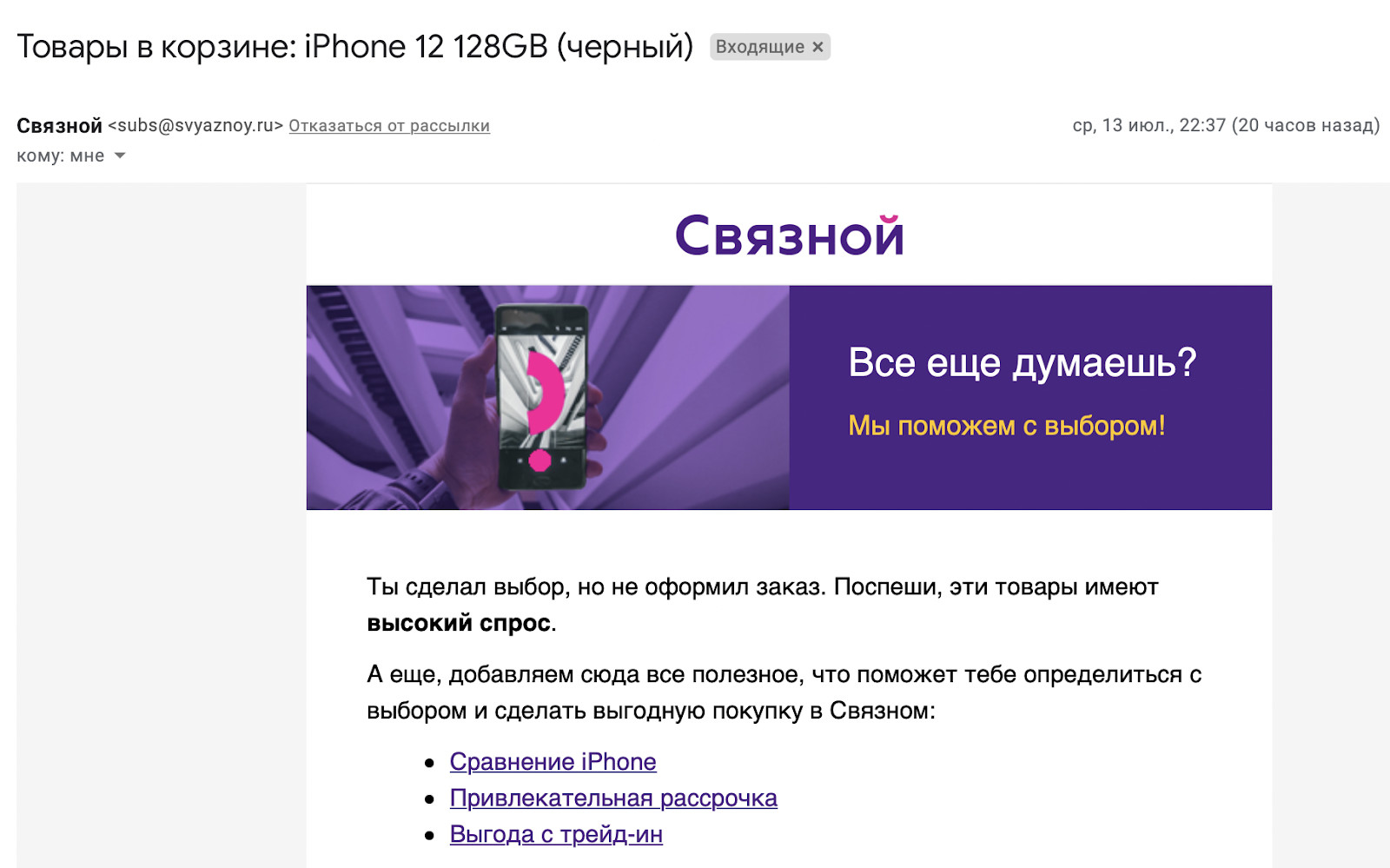
Task: Click the sender name Связной
Action: tap(59, 126)
